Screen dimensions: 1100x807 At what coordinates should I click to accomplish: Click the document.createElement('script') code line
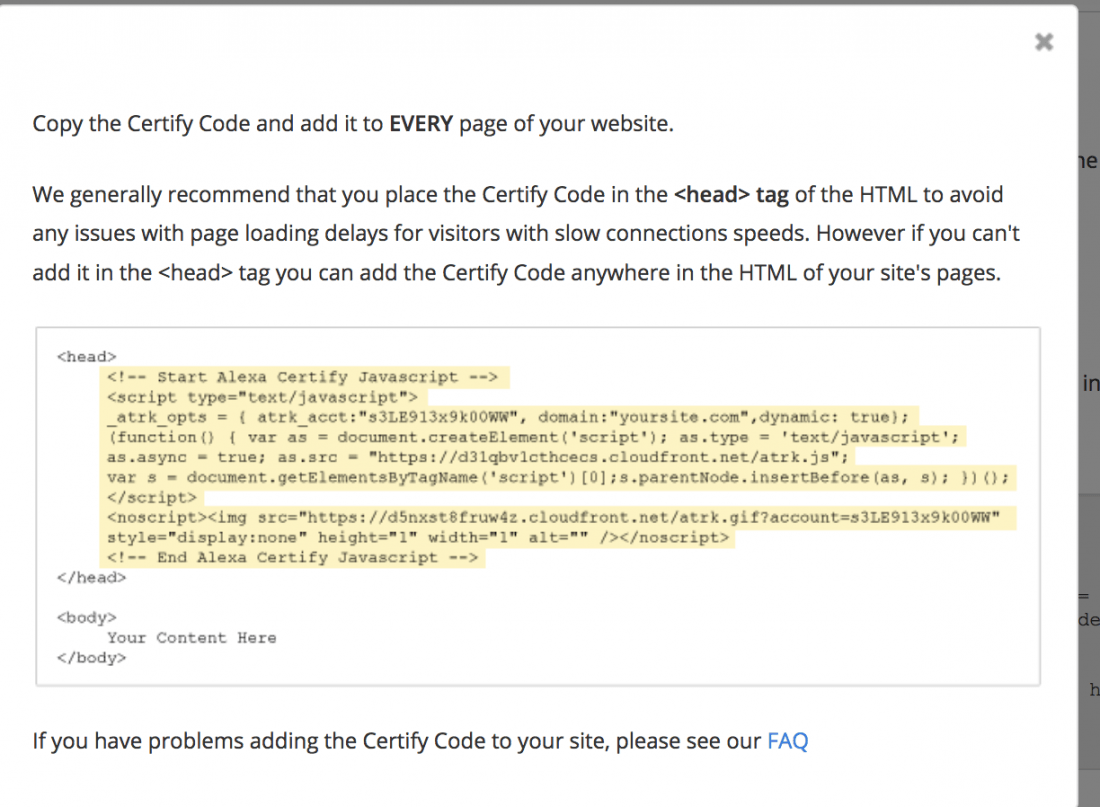[x=533, y=437]
